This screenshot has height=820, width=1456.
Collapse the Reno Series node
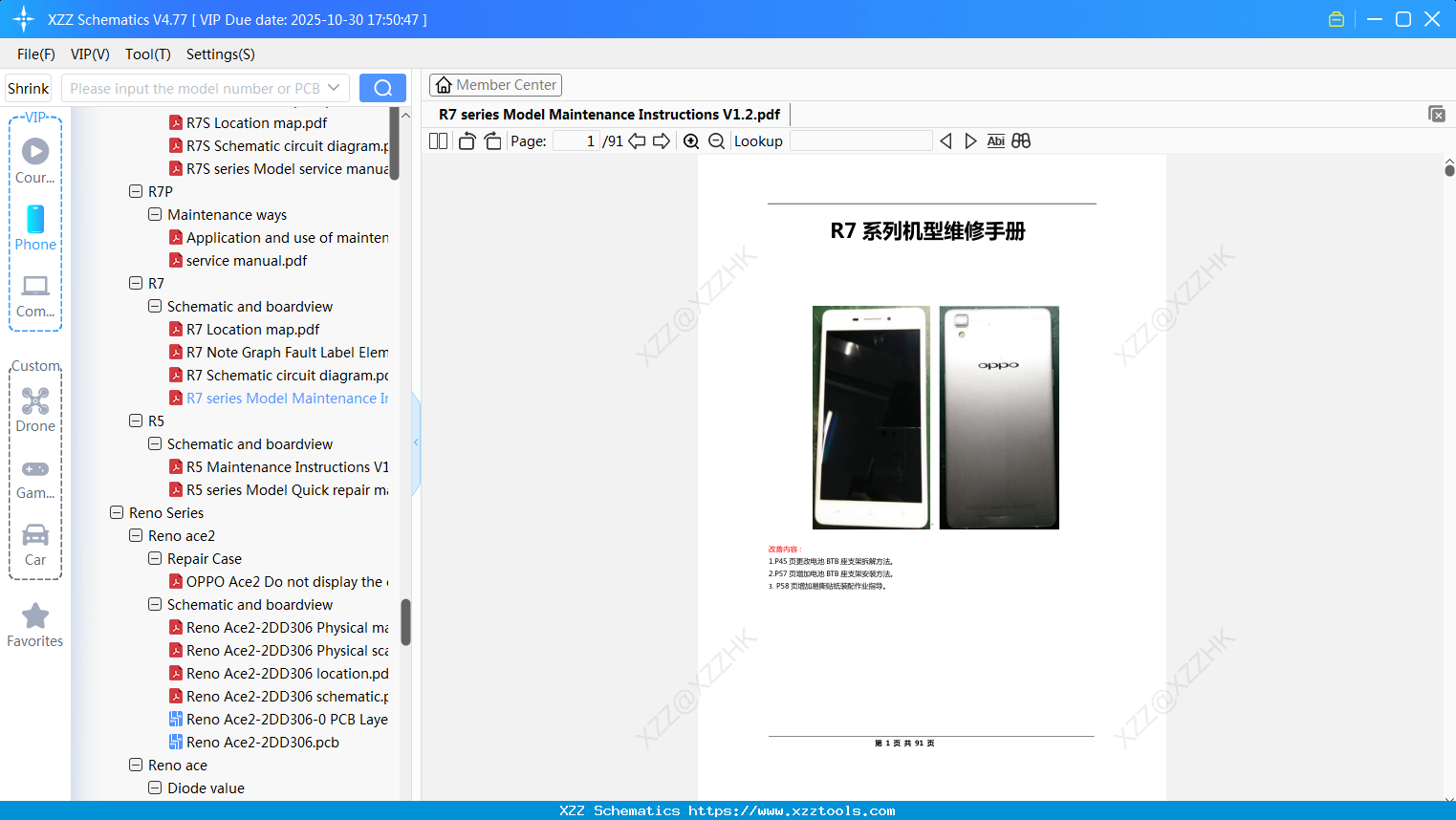pos(117,512)
